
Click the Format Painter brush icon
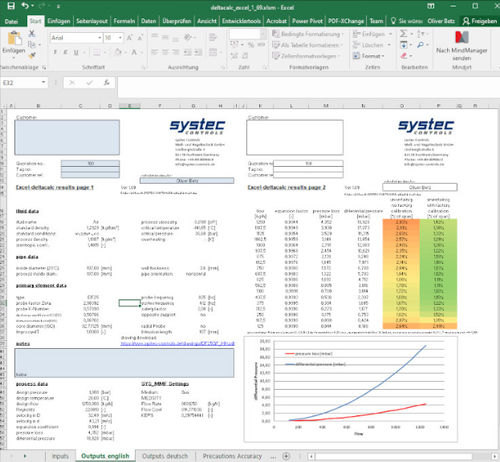(x=32, y=55)
